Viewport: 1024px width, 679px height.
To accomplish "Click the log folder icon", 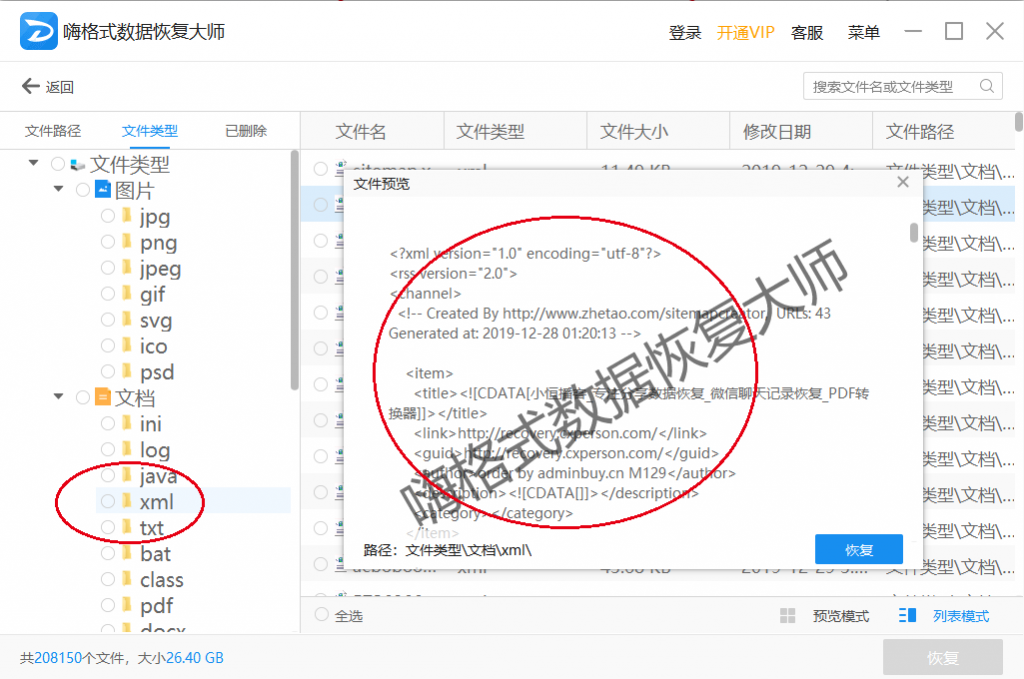I will 127,449.
